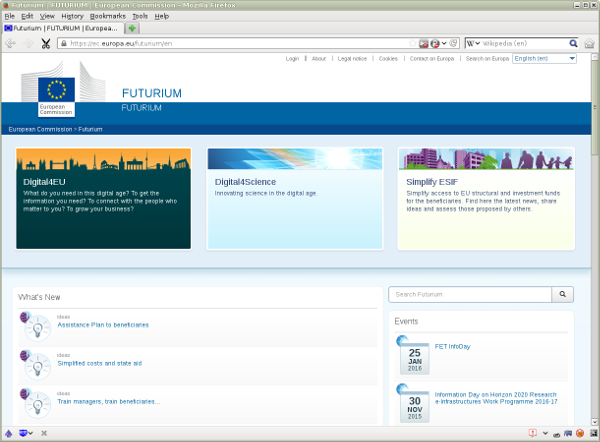Open the dropdown of blue add-on bar icon

(x=31, y=433)
